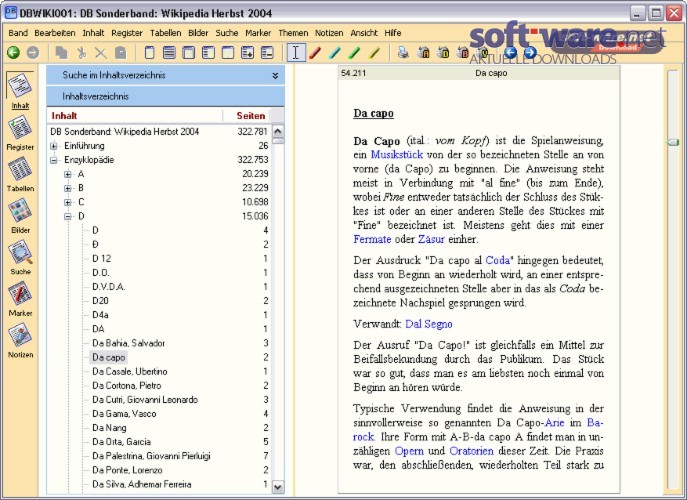Screen dimensions: 687x500
Task: Select the yellow marker pen
Action: pos(374,53)
